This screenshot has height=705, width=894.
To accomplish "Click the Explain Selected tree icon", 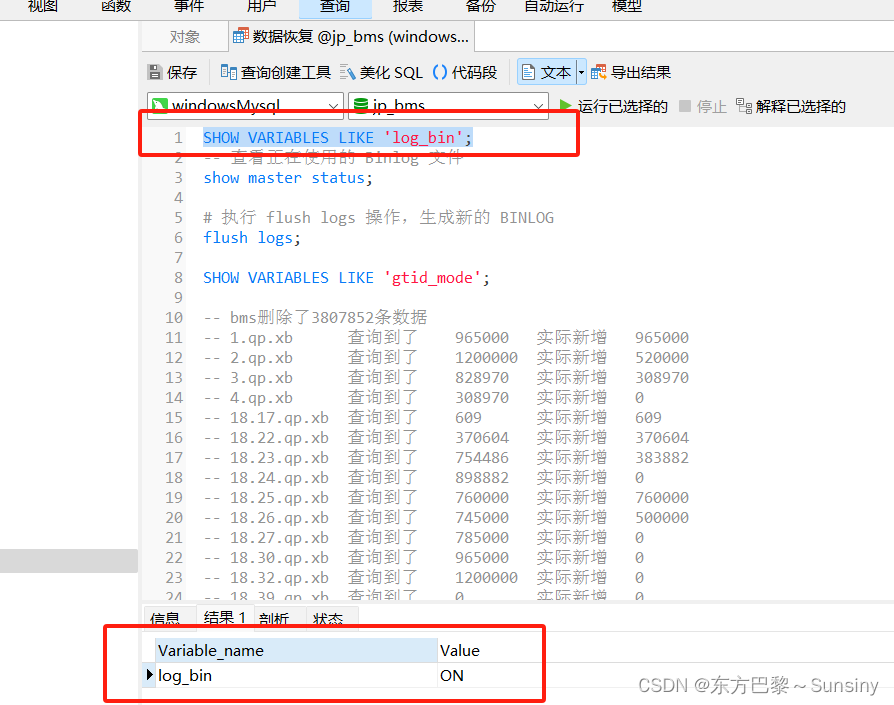I will click(x=743, y=106).
